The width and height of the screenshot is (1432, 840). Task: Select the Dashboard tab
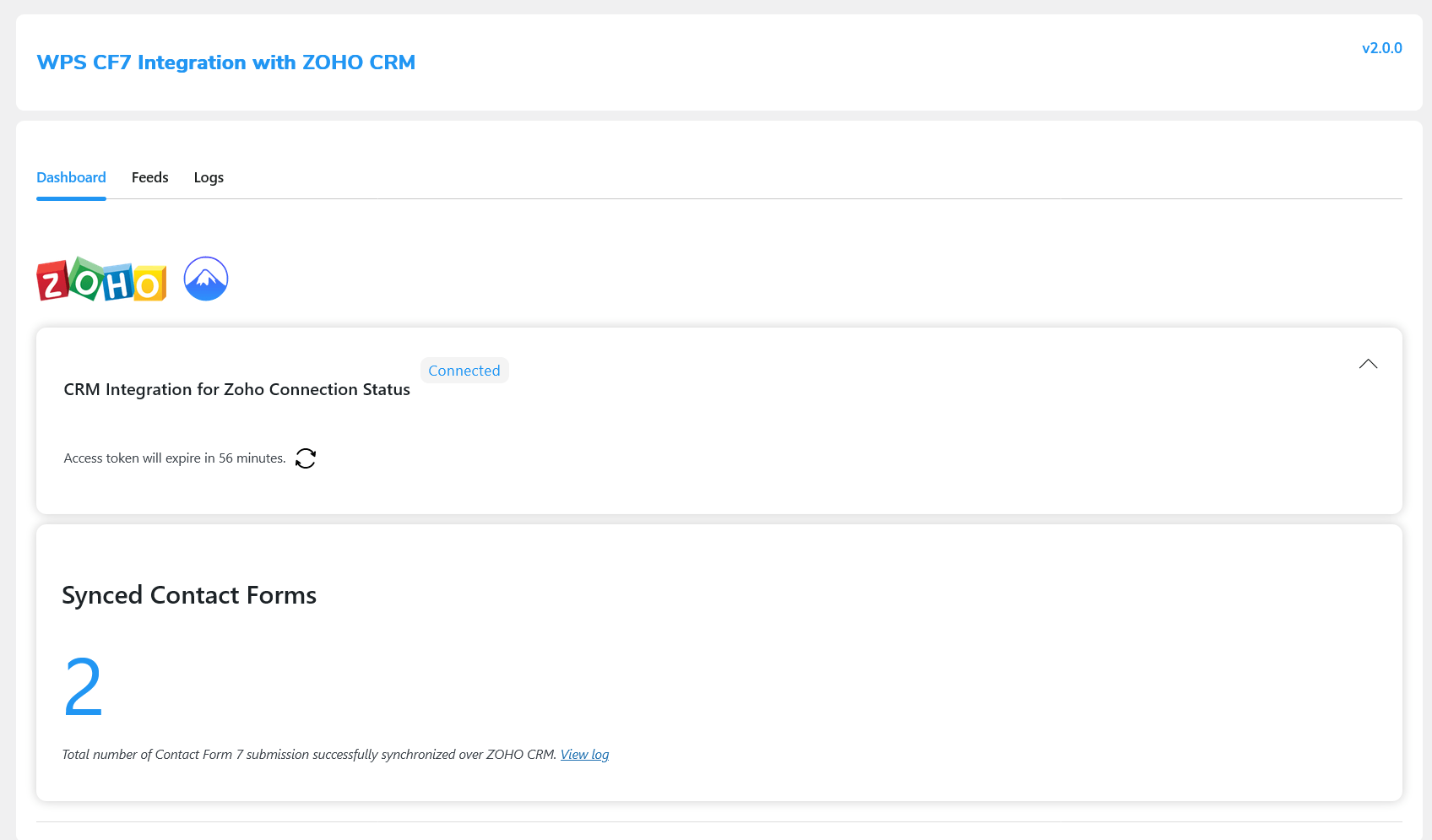(71, 177)
